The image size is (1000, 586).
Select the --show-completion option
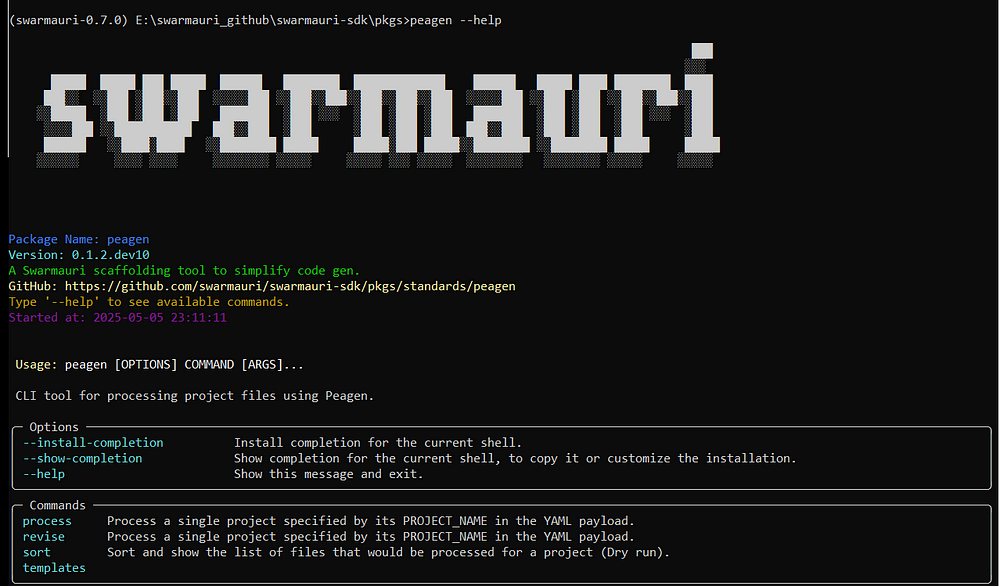click(x=82, y=458)
